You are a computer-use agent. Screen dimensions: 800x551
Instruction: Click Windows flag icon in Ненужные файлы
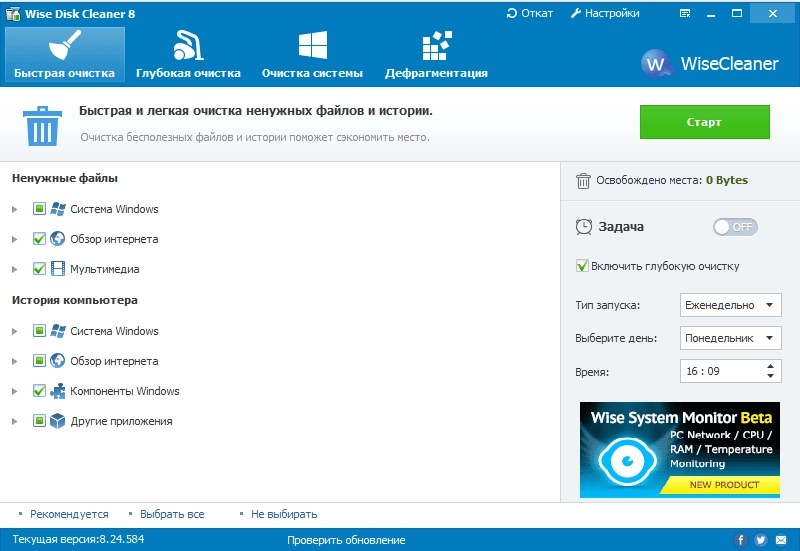point(58,209)
